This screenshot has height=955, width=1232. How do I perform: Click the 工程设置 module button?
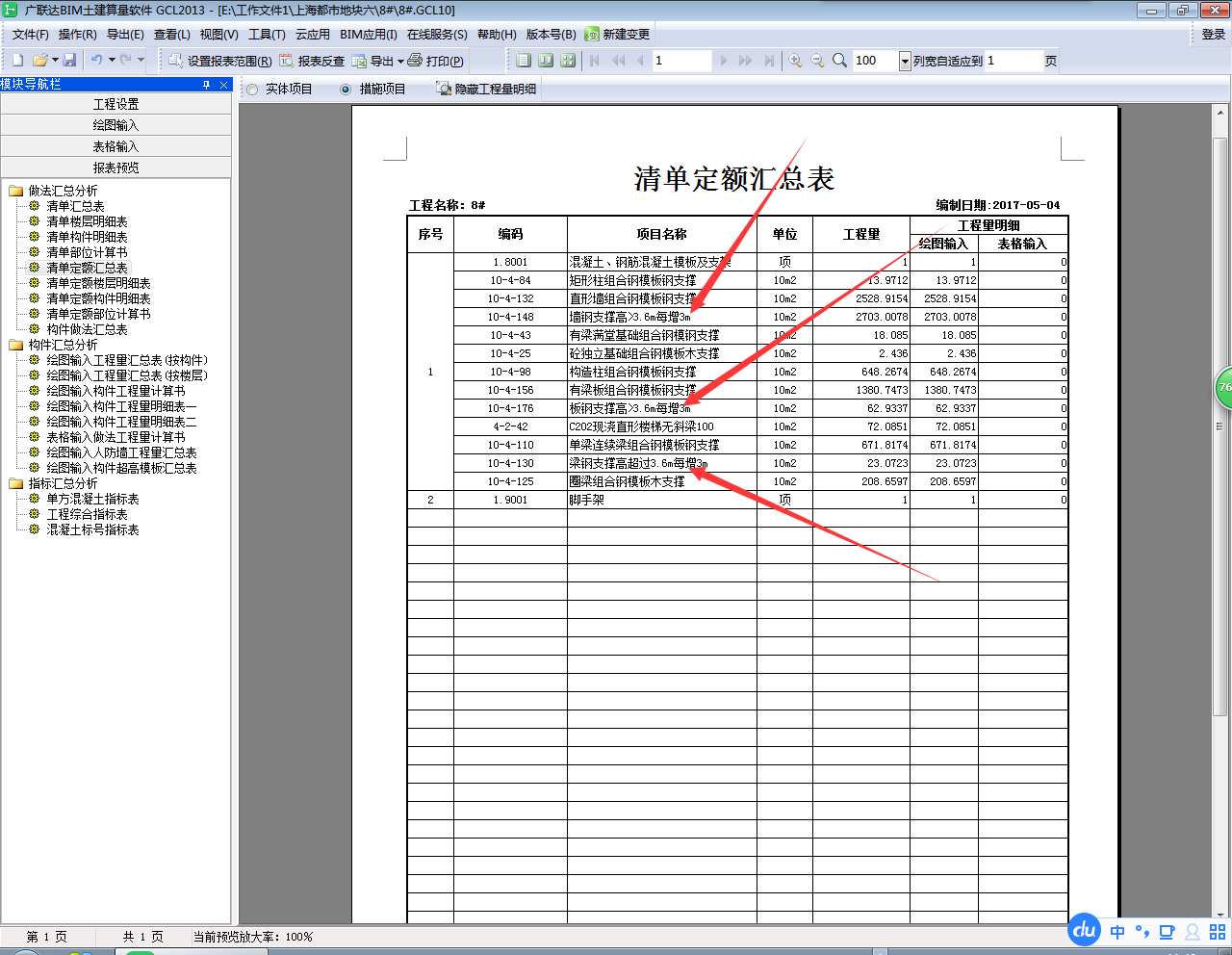115,104
